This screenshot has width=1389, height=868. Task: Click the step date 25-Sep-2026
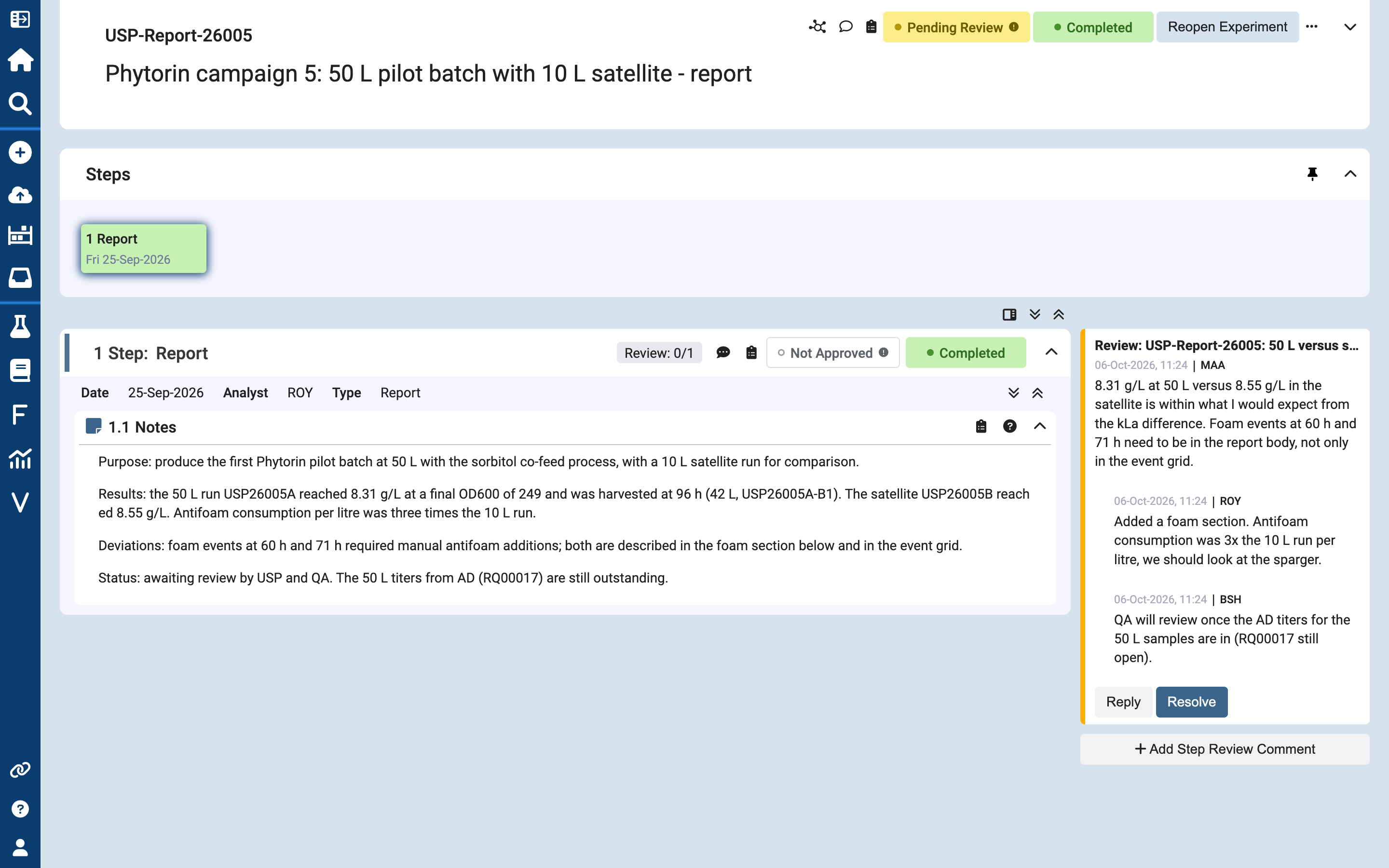coord(165,393)
